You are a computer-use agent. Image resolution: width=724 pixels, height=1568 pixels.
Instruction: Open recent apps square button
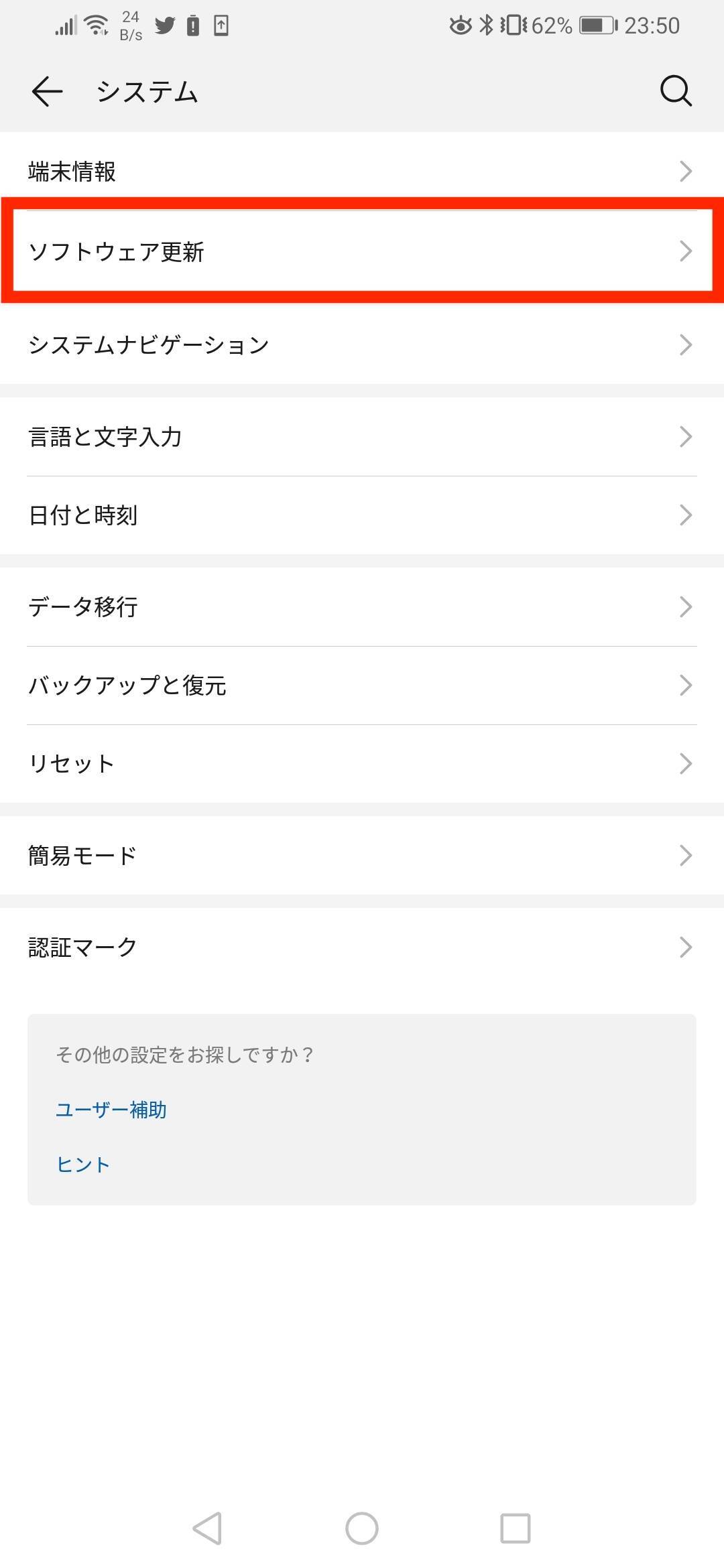click(x=515, y=1528)
